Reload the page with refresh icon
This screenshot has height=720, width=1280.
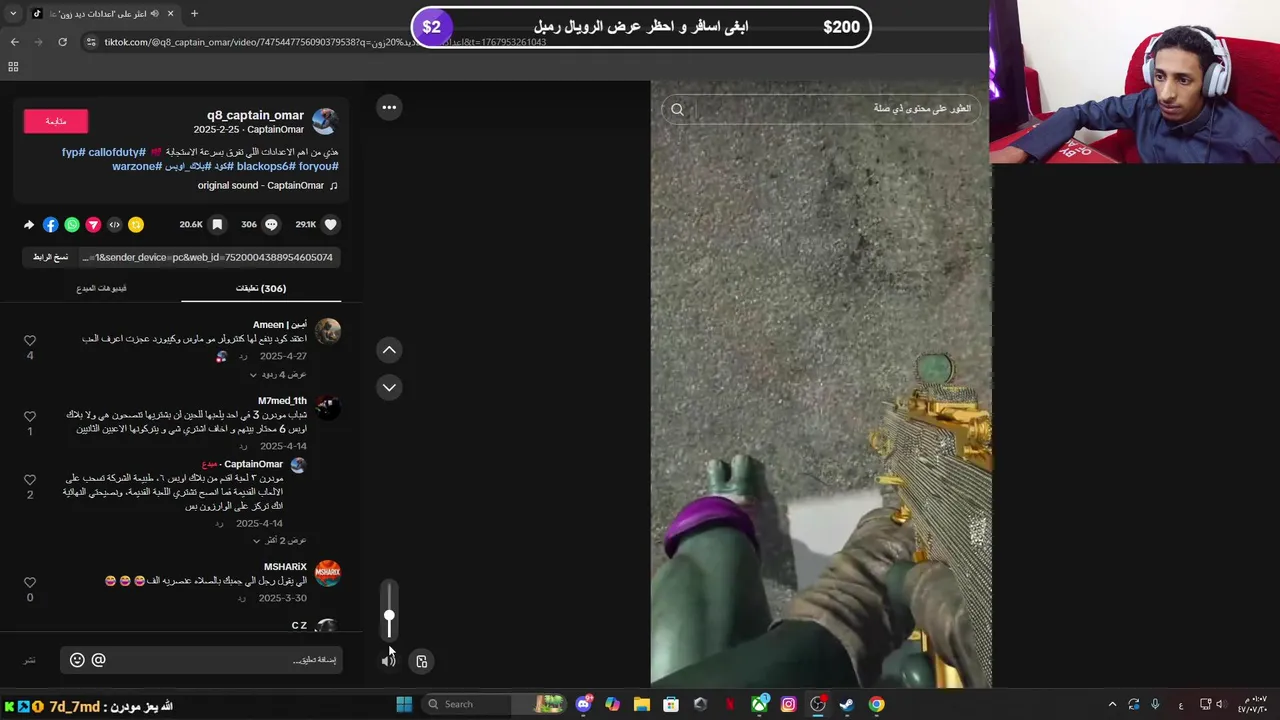pos(62,42)
